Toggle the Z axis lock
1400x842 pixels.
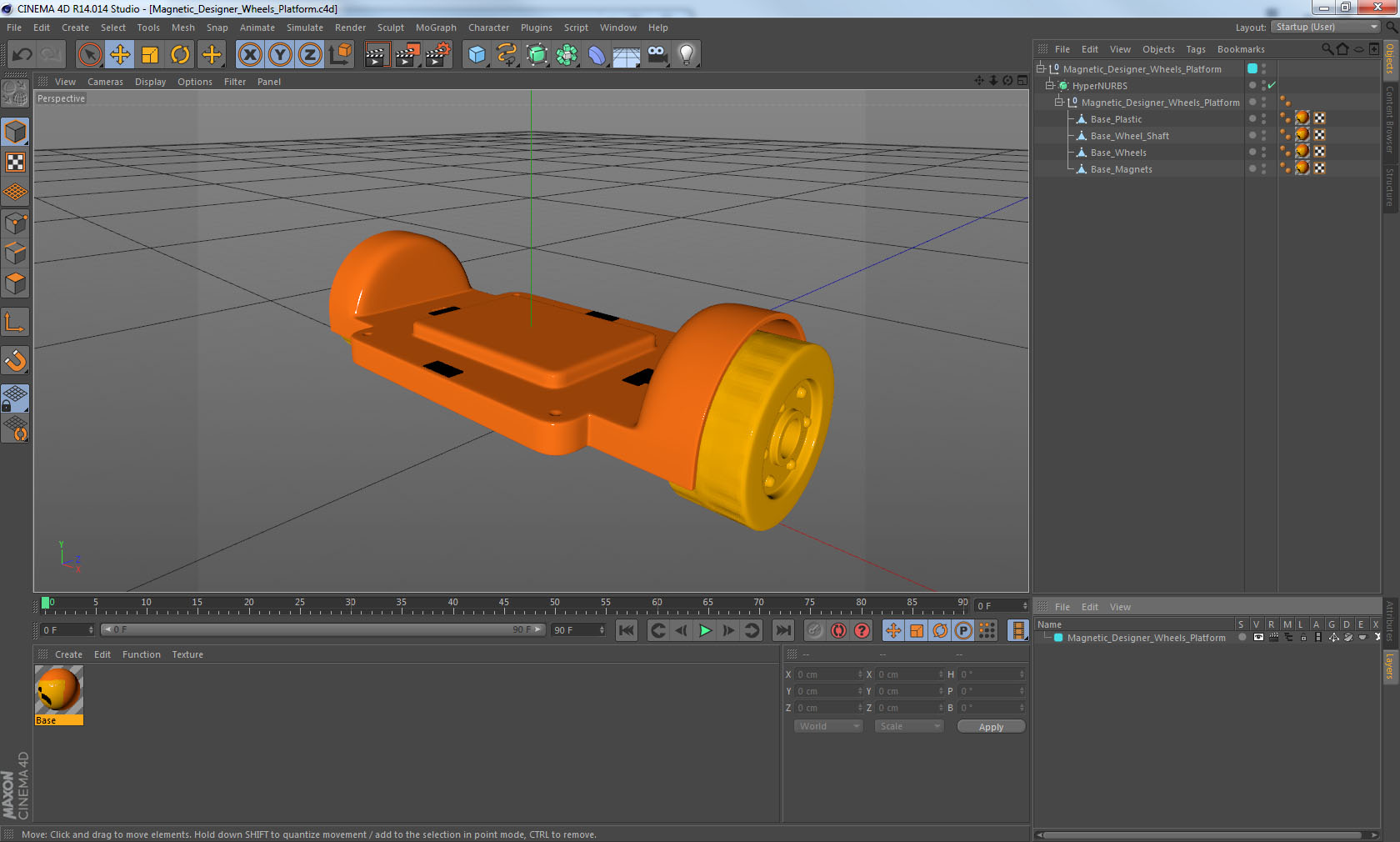(310, 55)
